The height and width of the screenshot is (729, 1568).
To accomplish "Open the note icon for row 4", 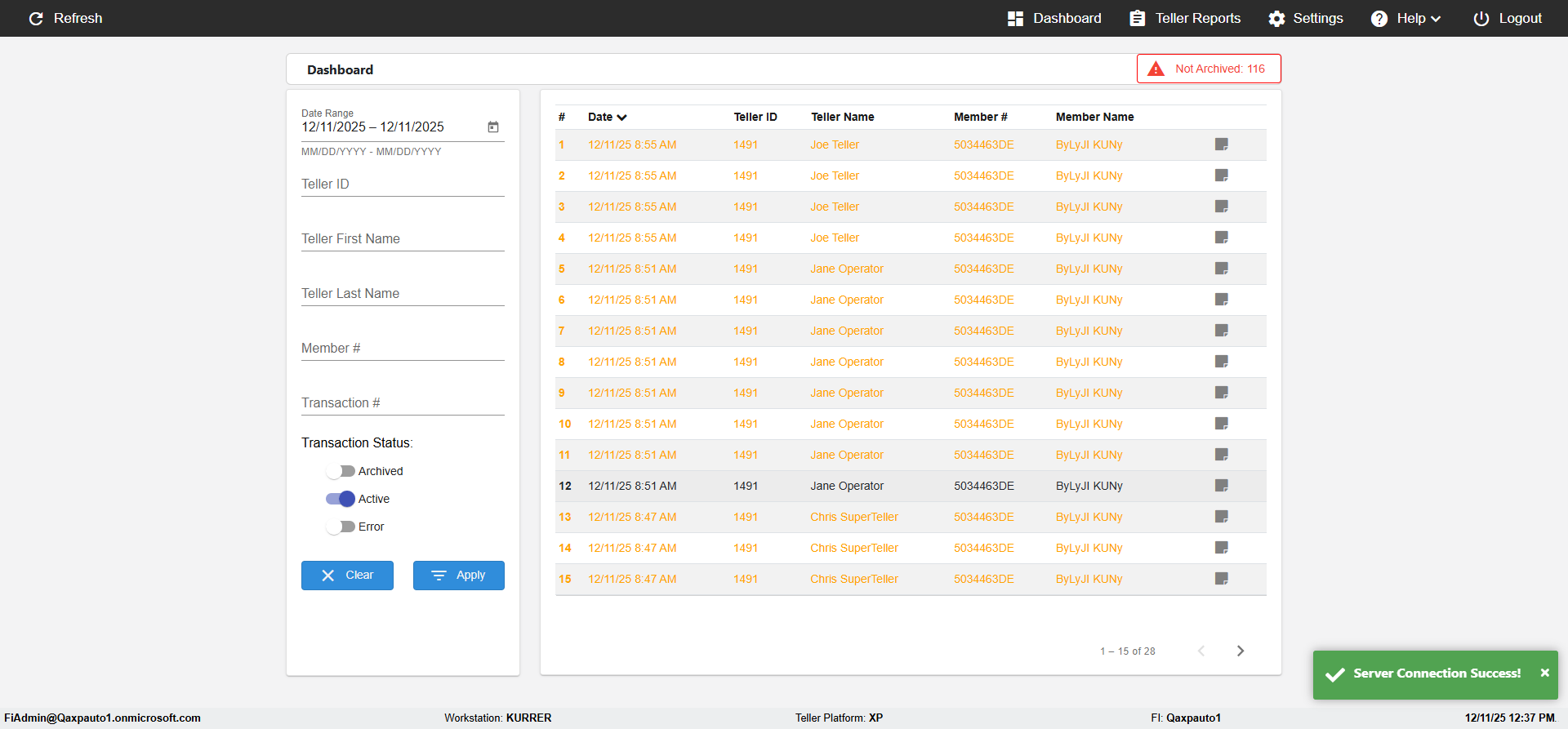I will pos(1222,238).
